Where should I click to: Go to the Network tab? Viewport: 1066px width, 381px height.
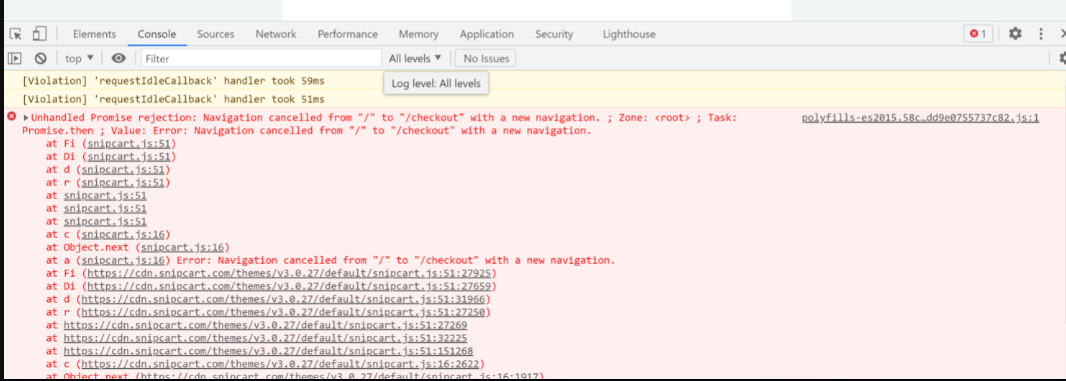[x=276, y=34]
